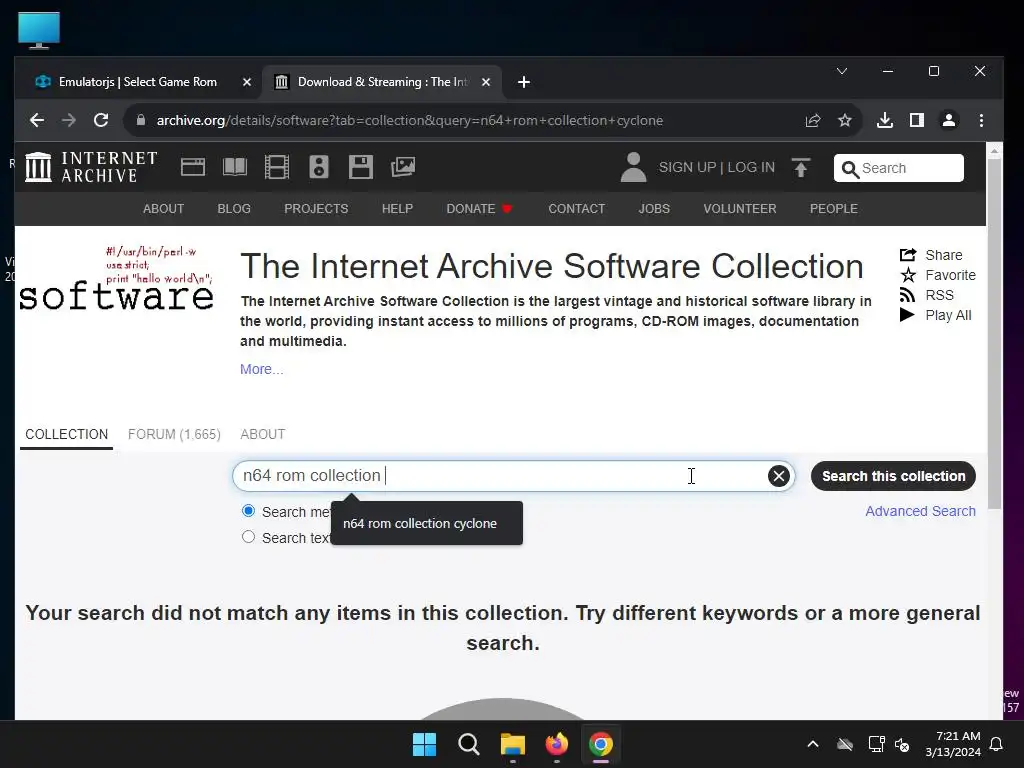Add collection to Favorite
Image resolution: width=1024 pixels, height=768 pixels.
(938, 275)
